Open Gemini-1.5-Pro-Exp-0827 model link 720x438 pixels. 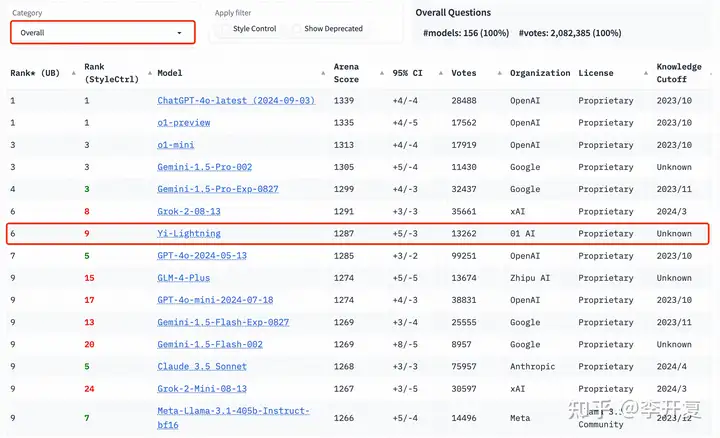point(218,189)
